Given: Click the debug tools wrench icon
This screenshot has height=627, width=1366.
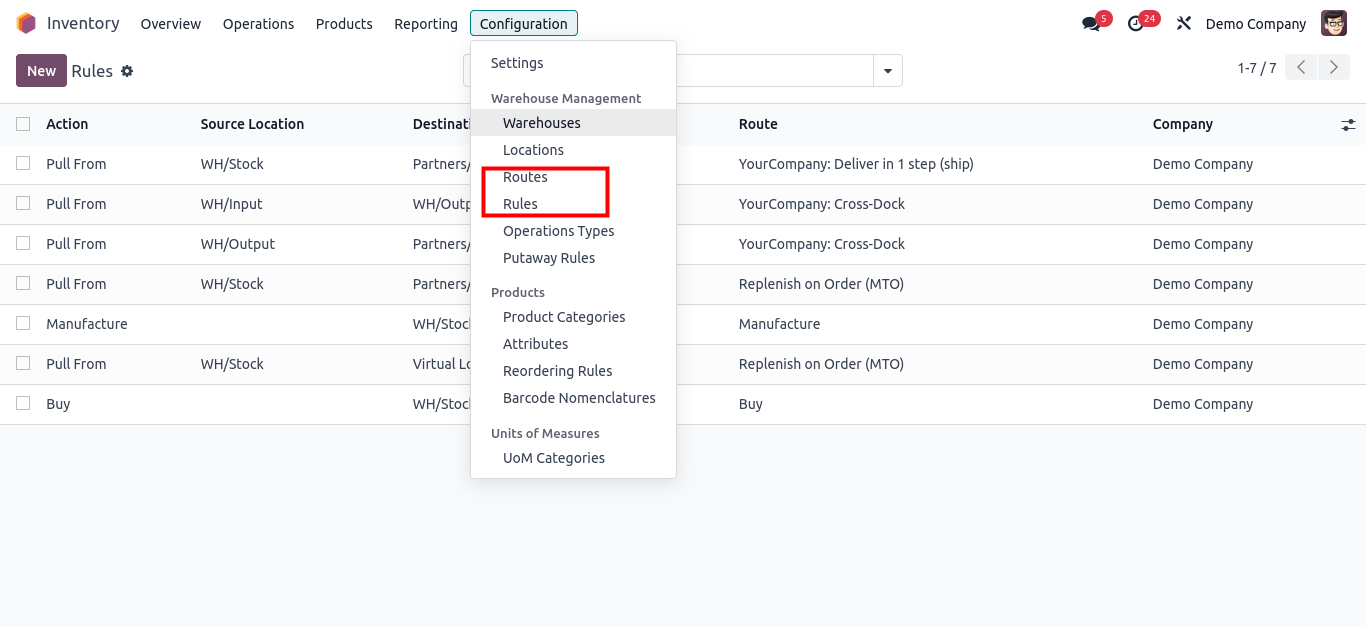Looking at the screenshot, I should tap(1184, 24).
